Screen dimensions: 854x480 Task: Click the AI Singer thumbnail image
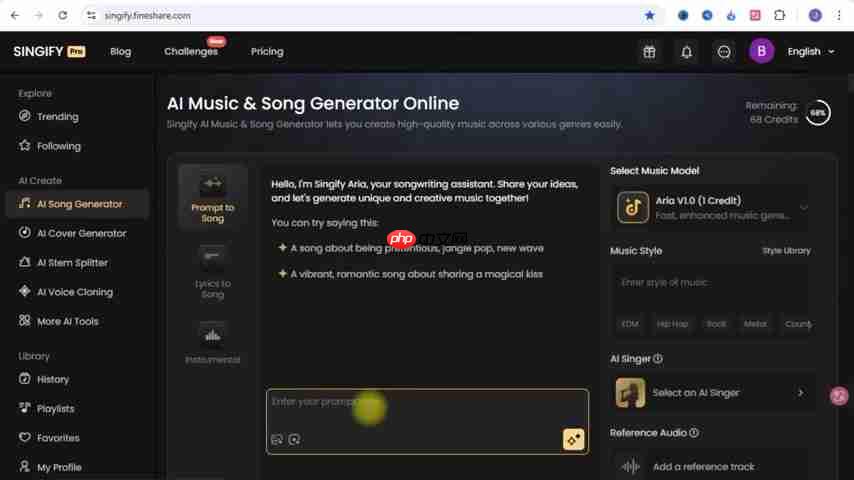tap(630, 393)
